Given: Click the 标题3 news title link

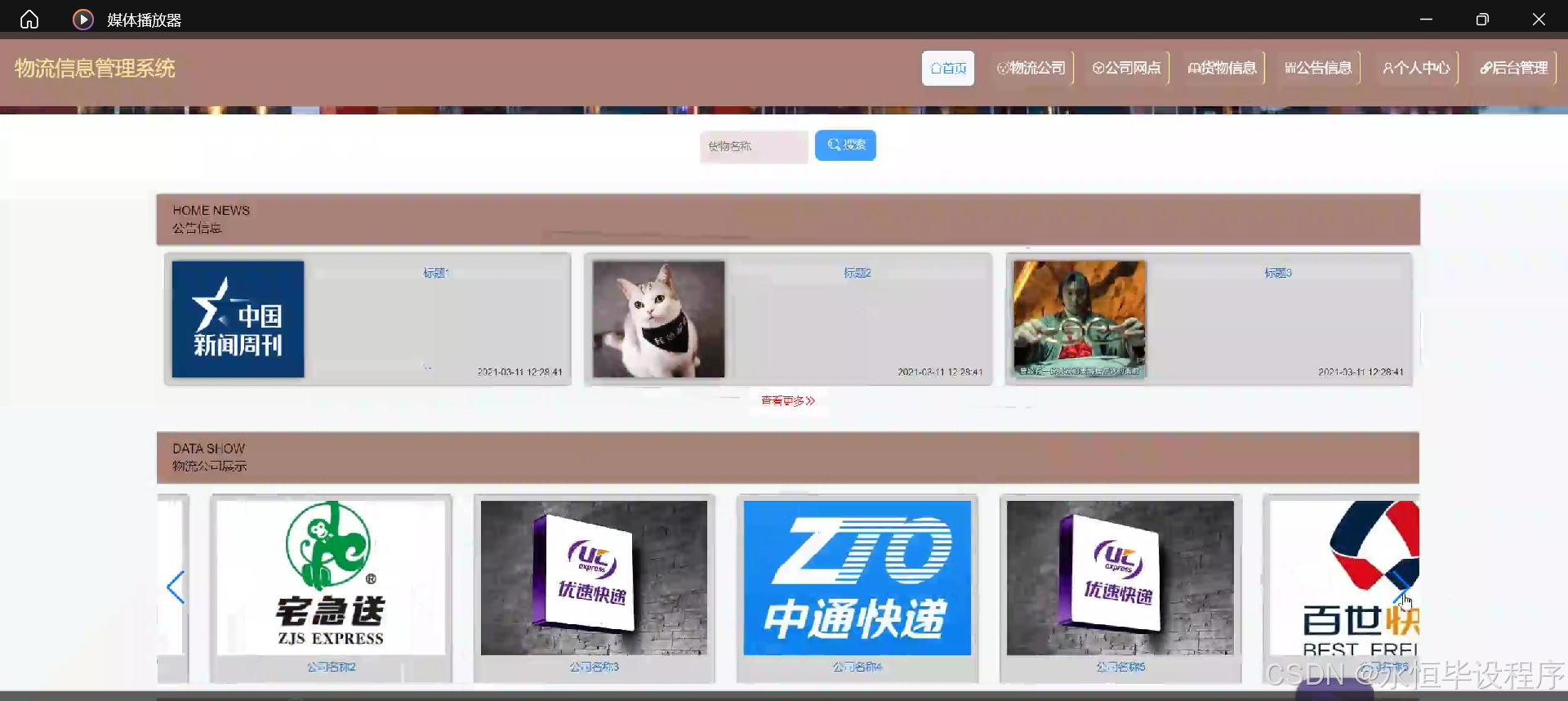Looking at the screenshot, I should click(x=1278, y=273).
